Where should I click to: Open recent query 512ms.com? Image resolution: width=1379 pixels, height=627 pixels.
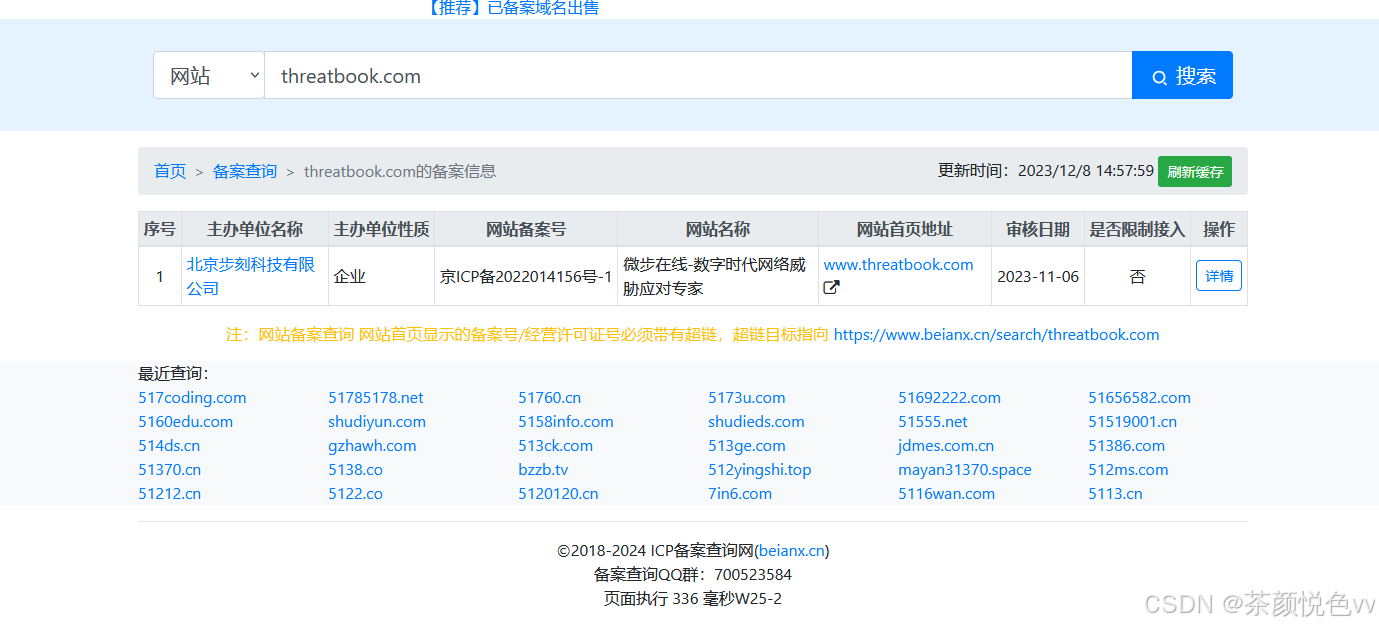(x=1128, y=470)
